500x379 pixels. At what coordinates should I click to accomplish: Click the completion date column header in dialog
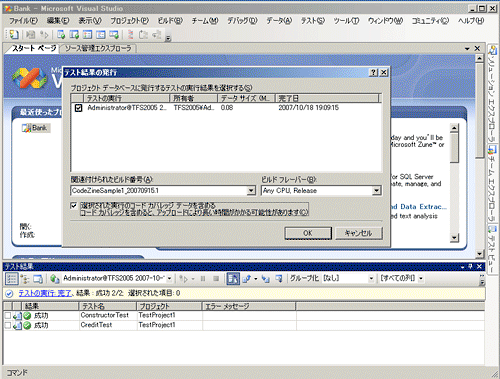[327, 98]
